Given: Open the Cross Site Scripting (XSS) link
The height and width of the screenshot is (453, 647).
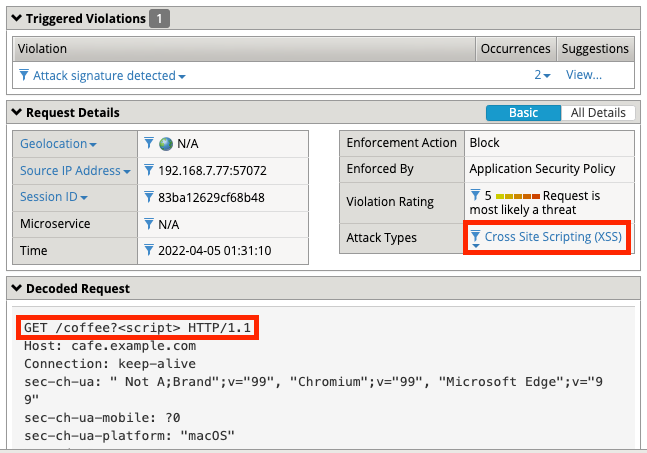Looking at the screenshot, I should (x=552, y=237).
